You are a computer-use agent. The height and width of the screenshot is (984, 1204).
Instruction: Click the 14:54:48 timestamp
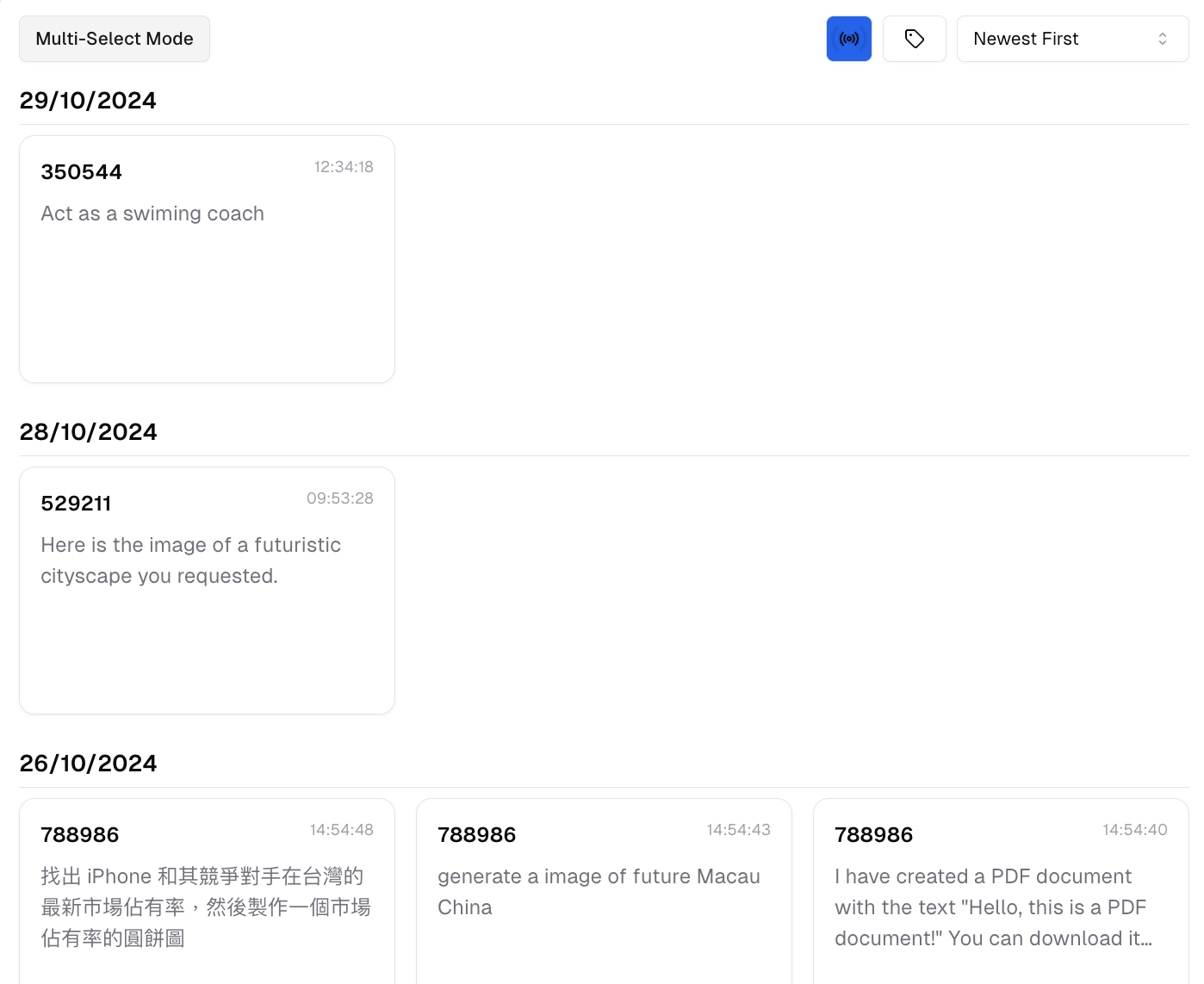point(342,830)
